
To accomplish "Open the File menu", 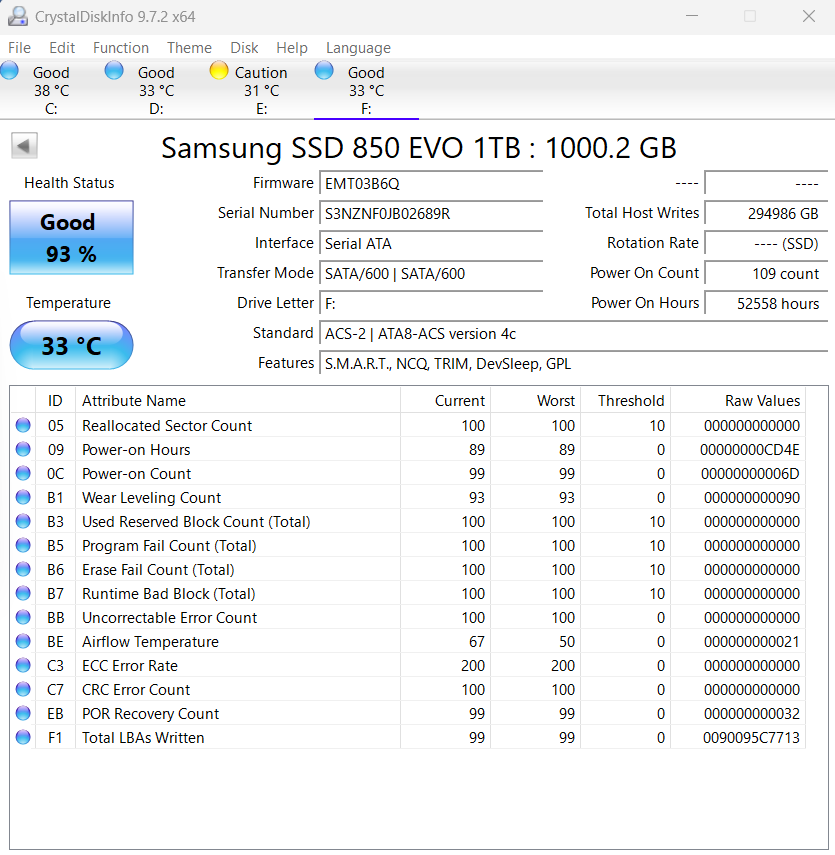I will click(20, 48).
